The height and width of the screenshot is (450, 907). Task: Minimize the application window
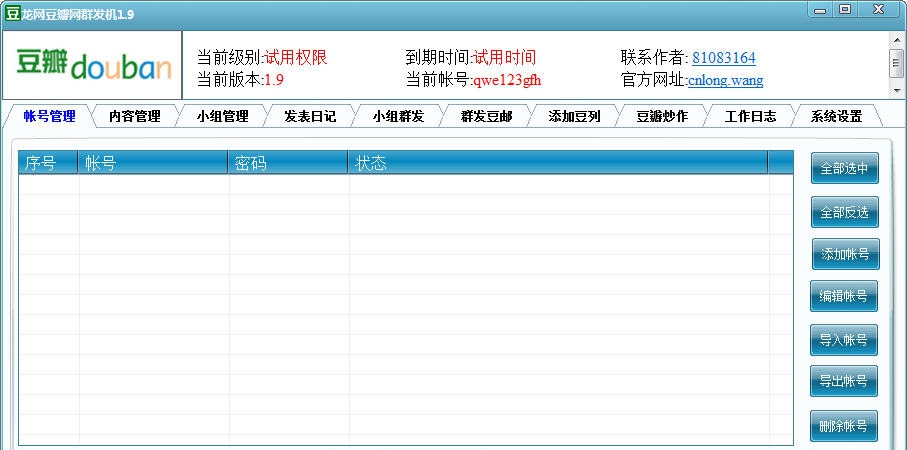click(820, 10)
